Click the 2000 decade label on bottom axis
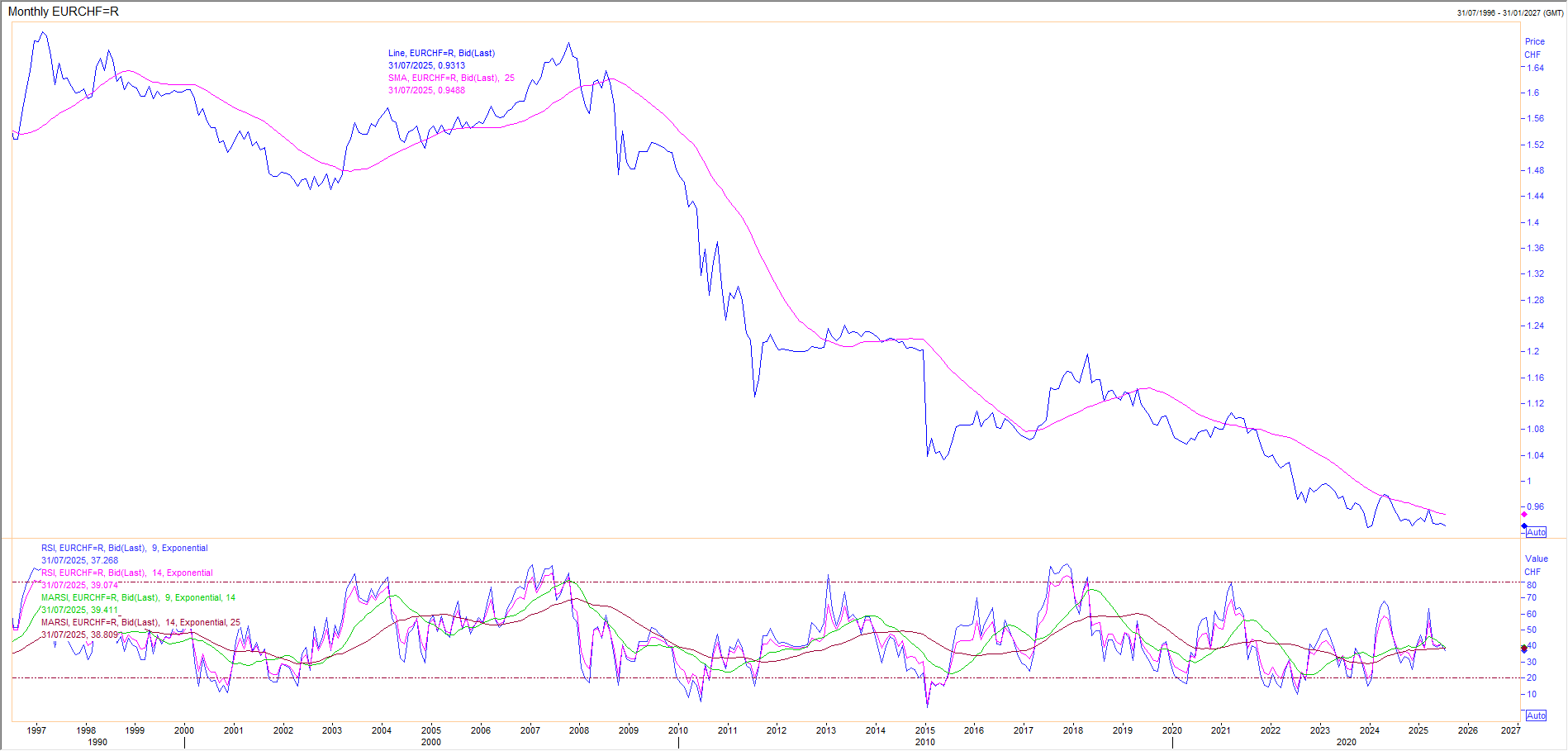Image resolution: width=1568 pixels, height=751 pixels. [430, 742]
